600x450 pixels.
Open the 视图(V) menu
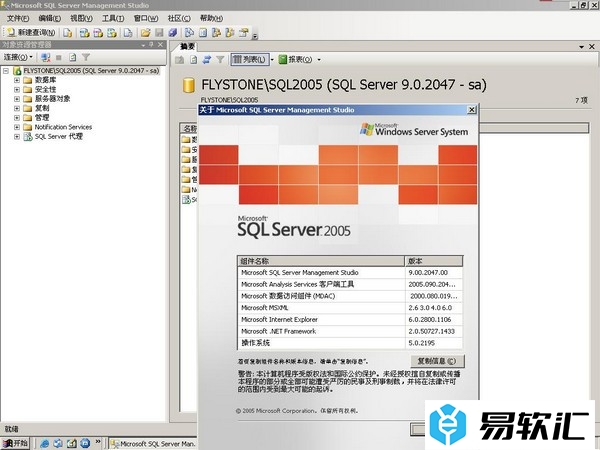coord(81,18)
